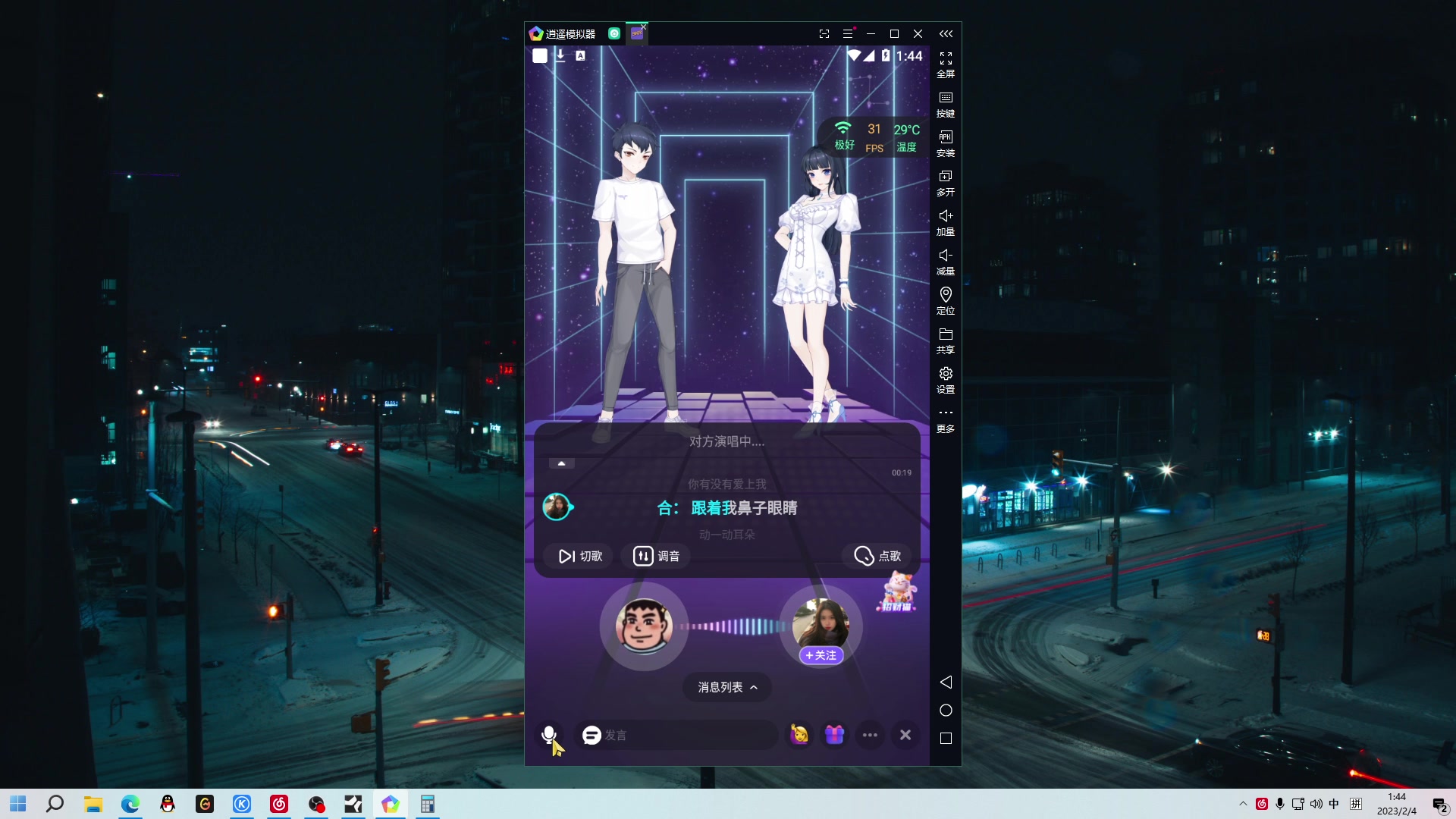
Task: Click the 切歌 skip song button
Action: (x=580, y=556)
